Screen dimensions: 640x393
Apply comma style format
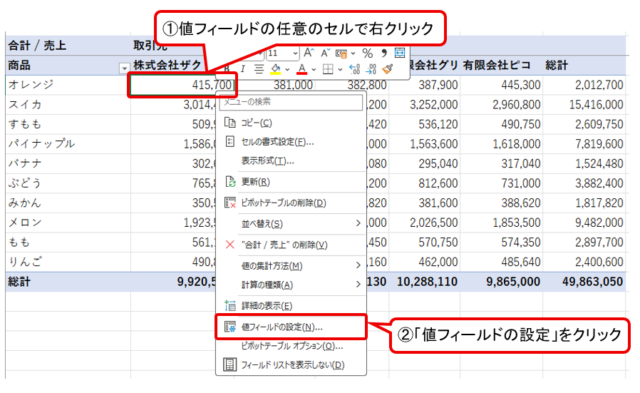(x=383, y=53)
